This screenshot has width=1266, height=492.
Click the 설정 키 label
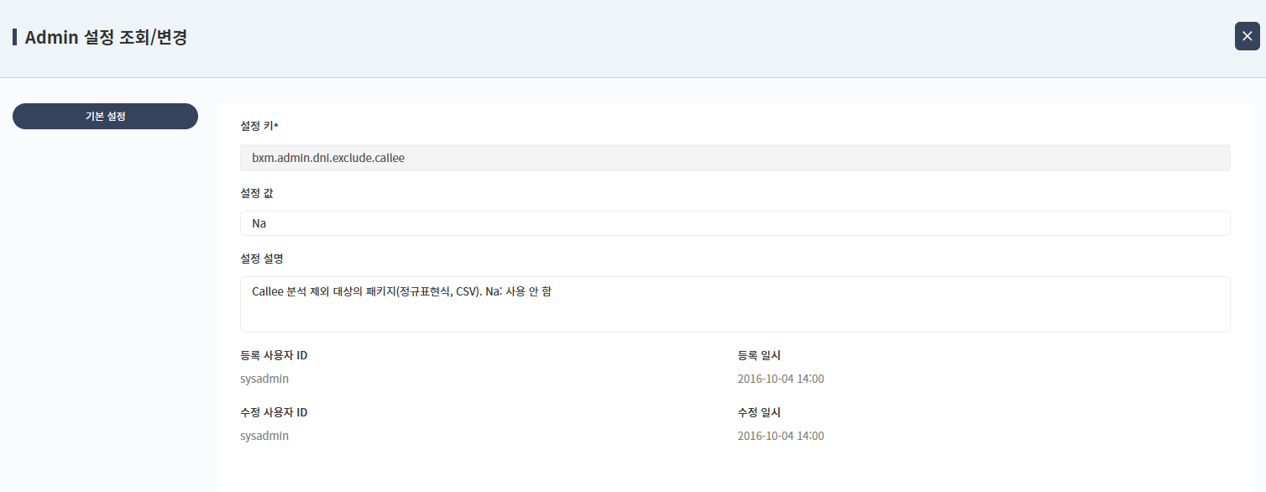click(x=256, y=126)
